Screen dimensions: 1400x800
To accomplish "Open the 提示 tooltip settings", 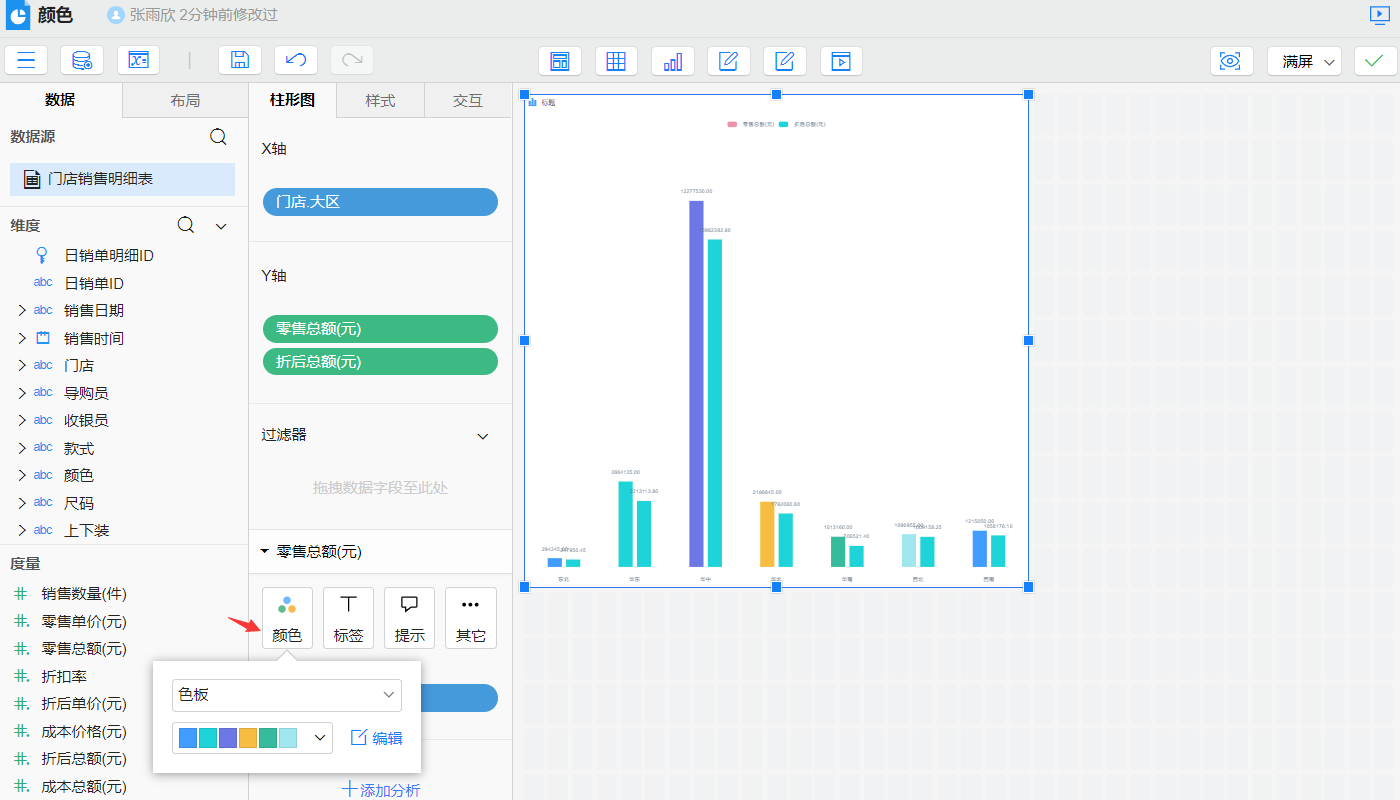I will point(409,618).
